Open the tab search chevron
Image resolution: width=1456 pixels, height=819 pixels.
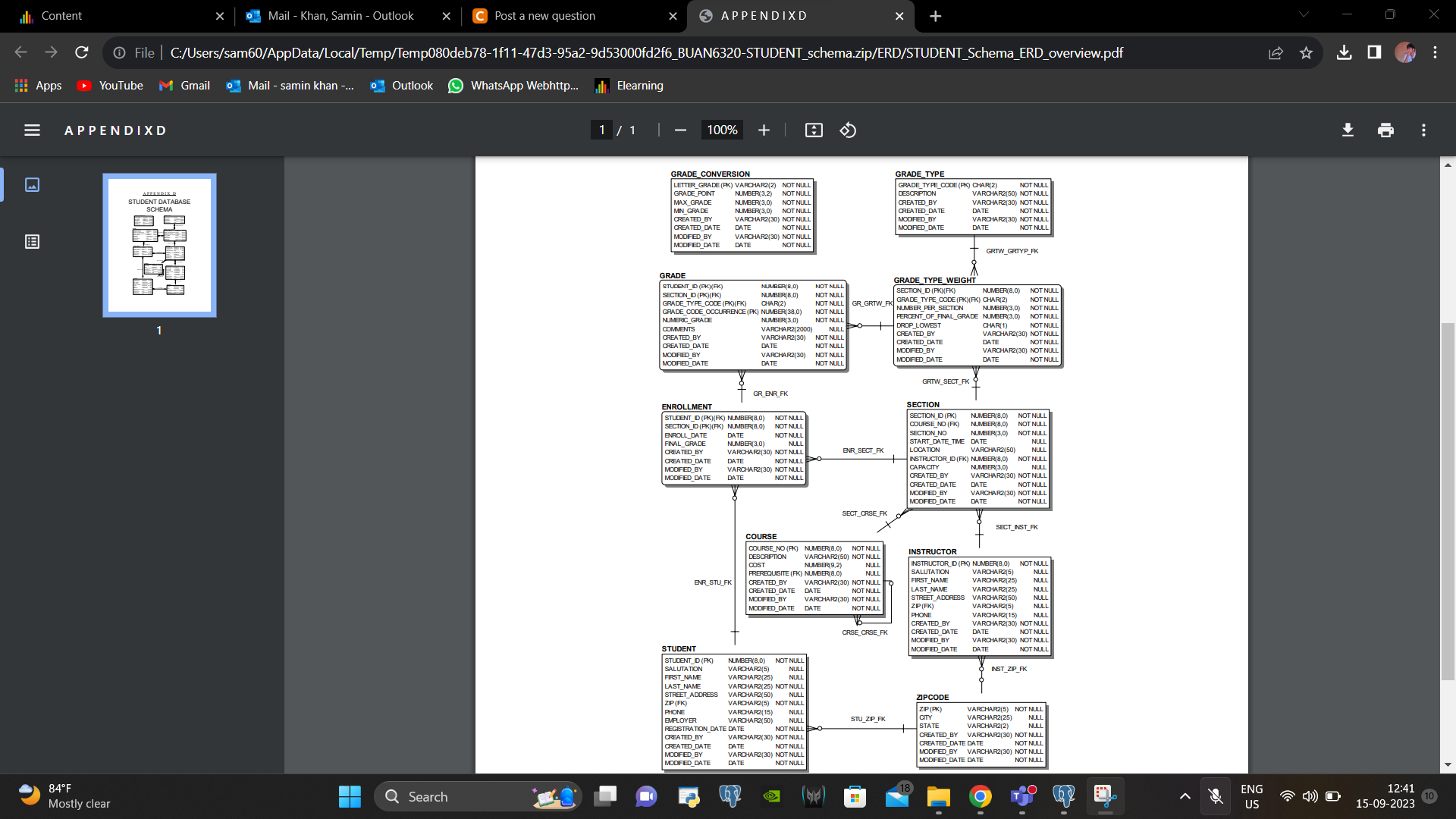coord(1303,15)
